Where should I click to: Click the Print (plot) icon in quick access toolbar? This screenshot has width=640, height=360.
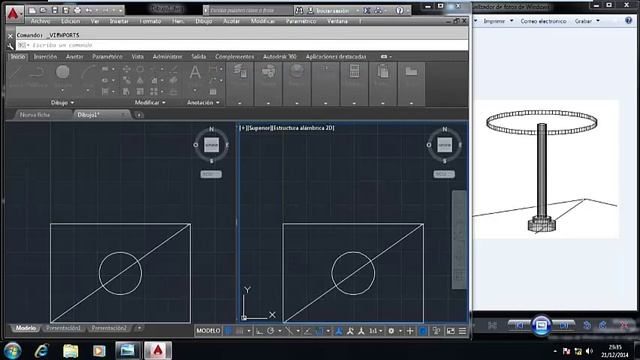(x=77, y=10)
